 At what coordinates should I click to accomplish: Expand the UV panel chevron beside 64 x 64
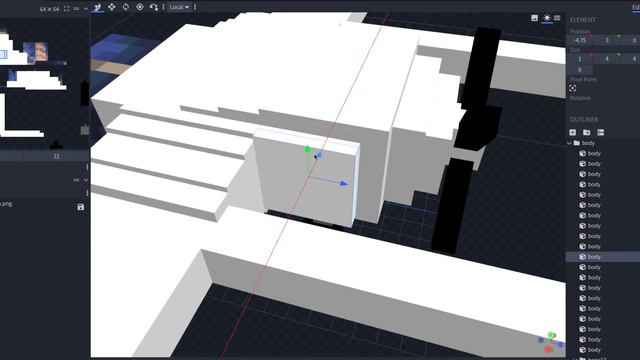[x=85, y=9]
